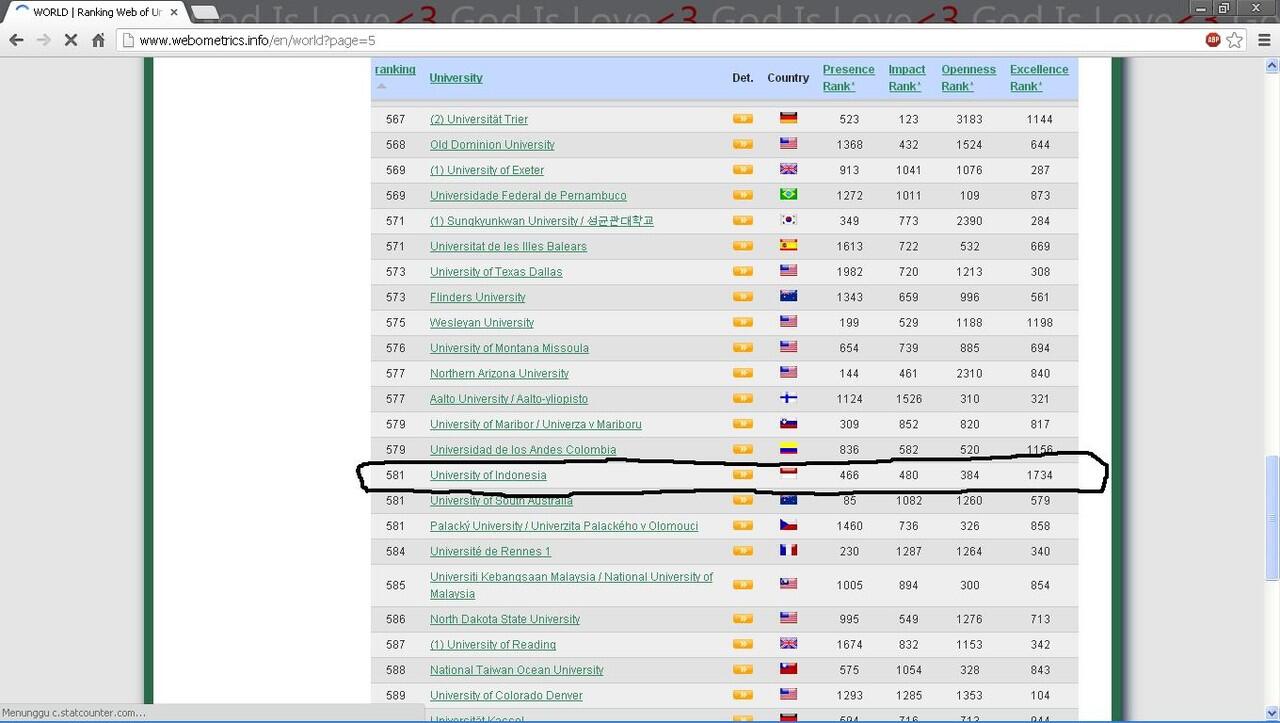Open Universiti Kebangsaan Malaysia link
This screenshot has height=723, width=1280.
[x=572, y=585]
